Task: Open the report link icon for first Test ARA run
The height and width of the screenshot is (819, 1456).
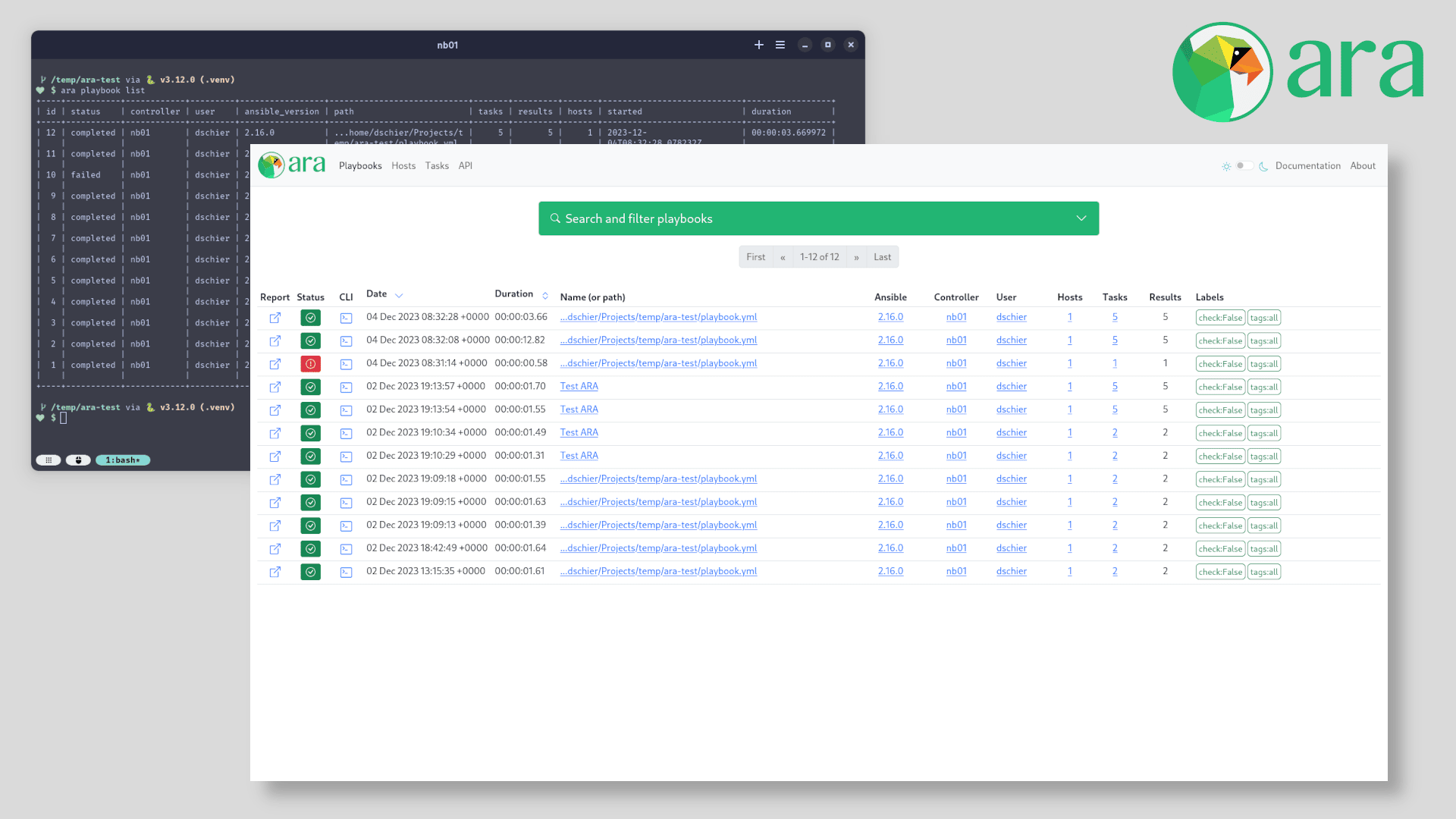Action: tap(275, 387)
